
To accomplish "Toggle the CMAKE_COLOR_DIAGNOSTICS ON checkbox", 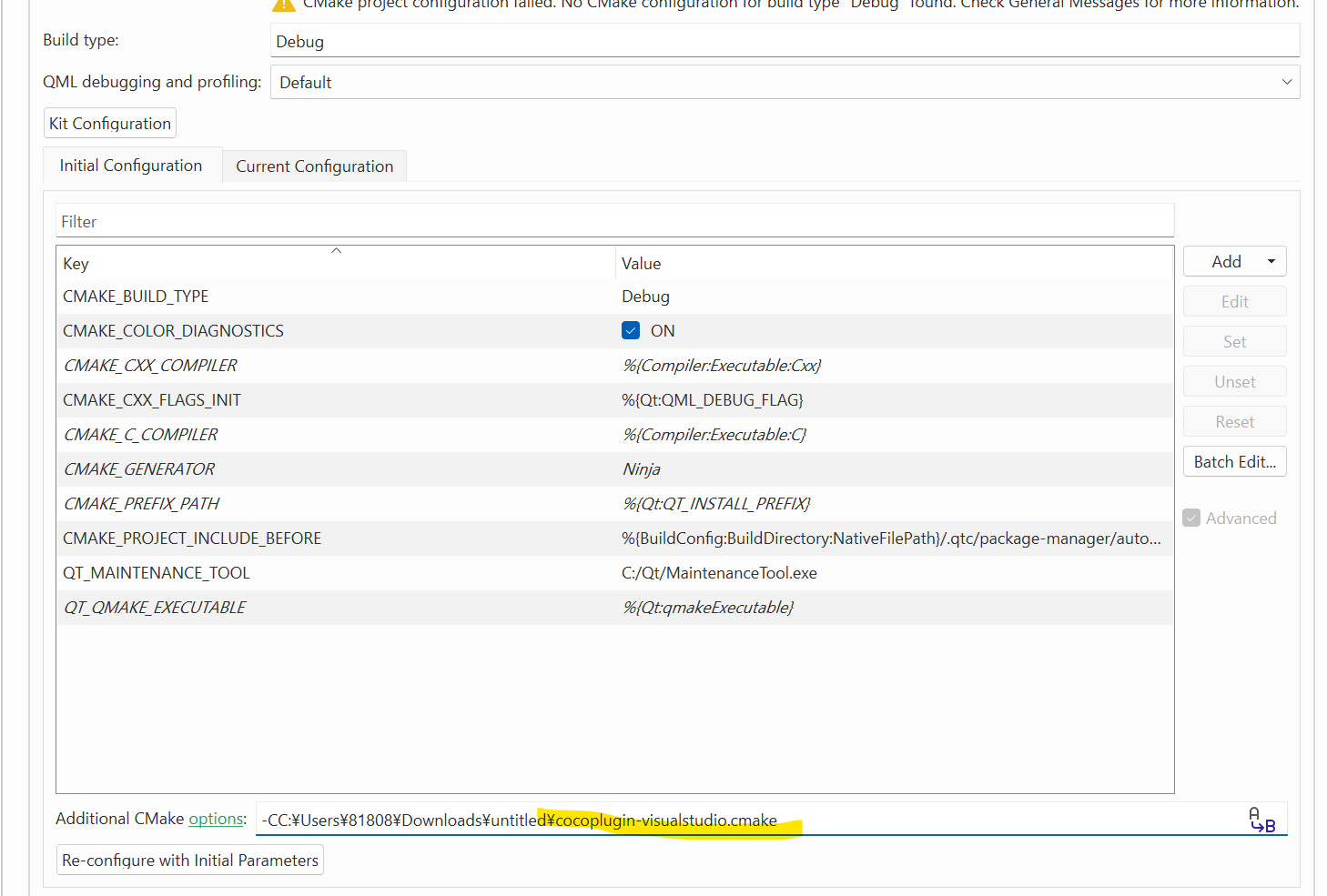I will tap(631, 331).
